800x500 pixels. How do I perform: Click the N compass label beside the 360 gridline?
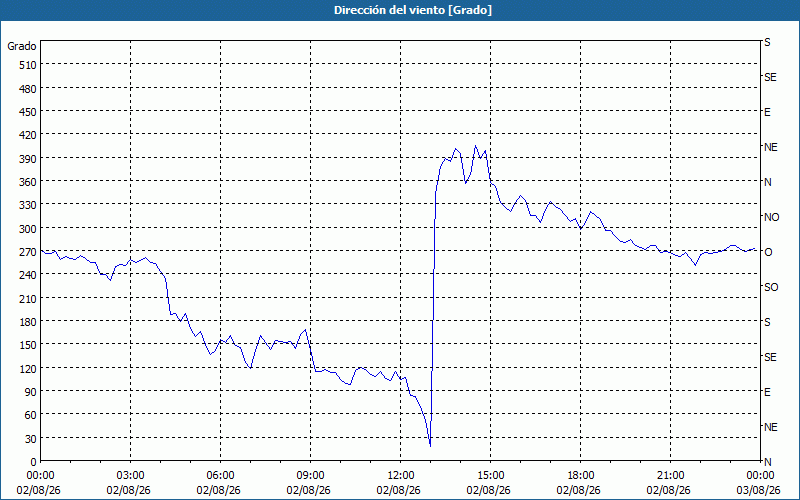(768, 182)
